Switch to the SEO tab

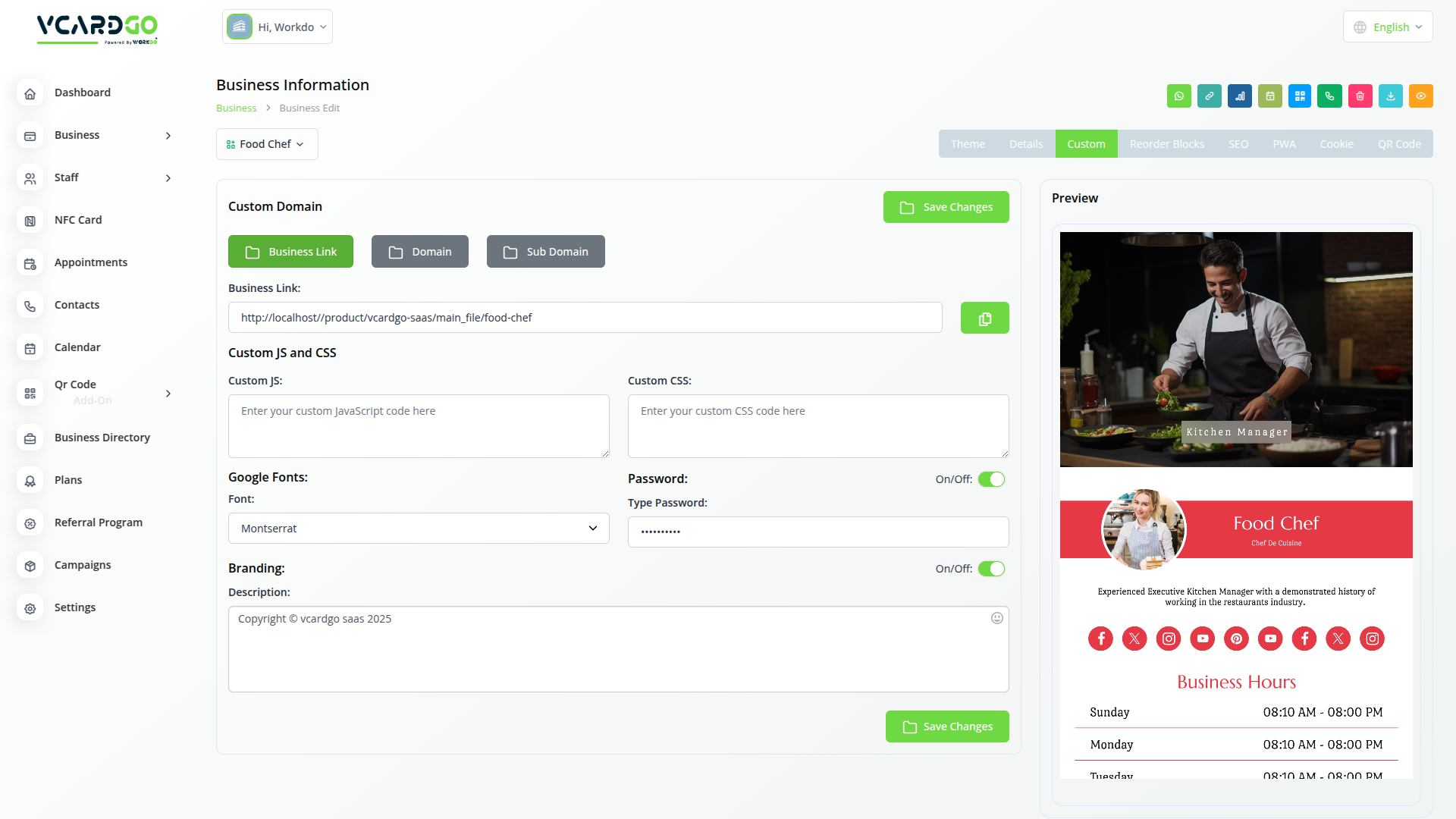(x=1238, y=144)
